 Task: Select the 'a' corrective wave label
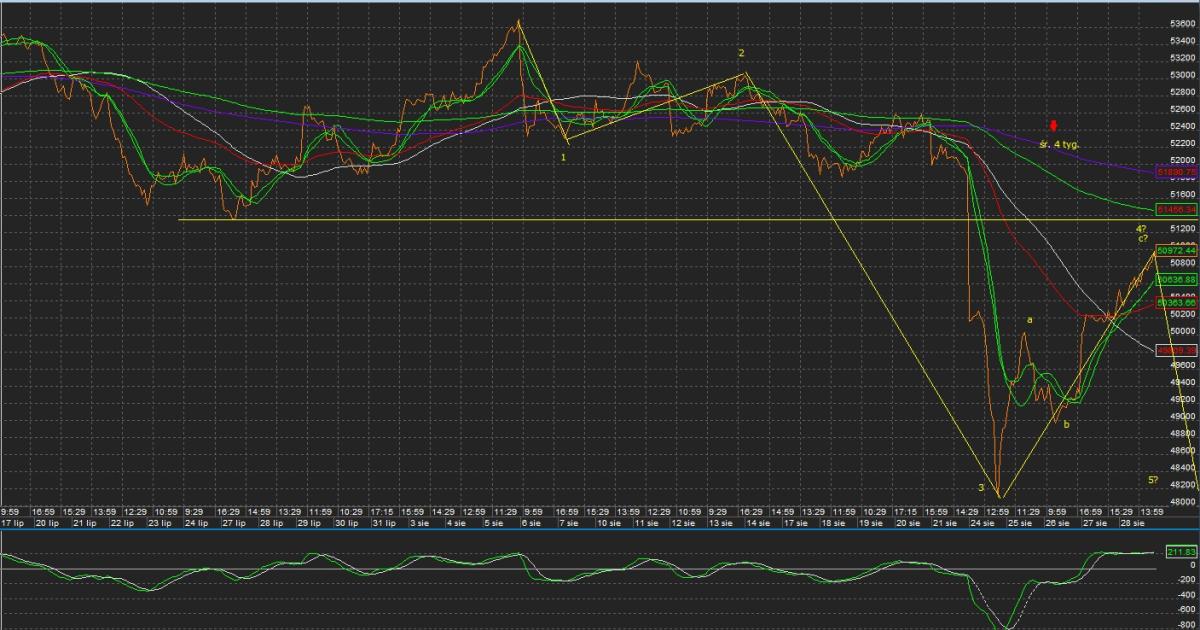(1030, 320)
